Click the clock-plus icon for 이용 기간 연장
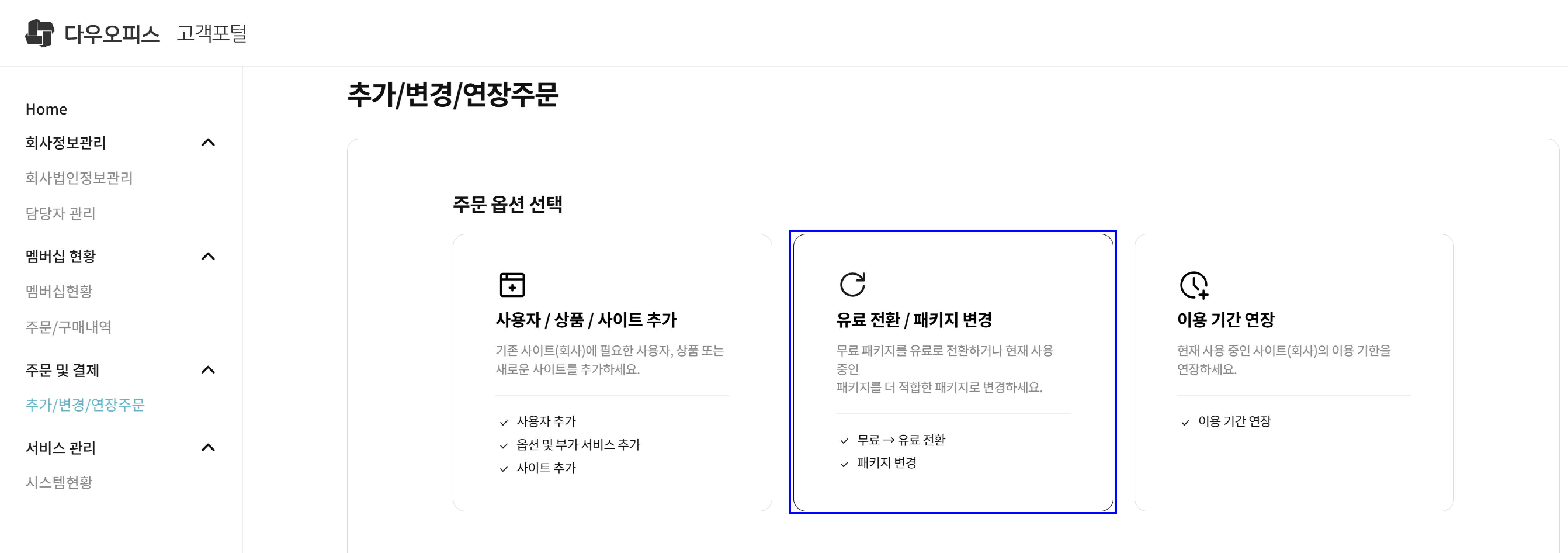The width and height of the screenshot is (1568, 553). (1194, 285)
